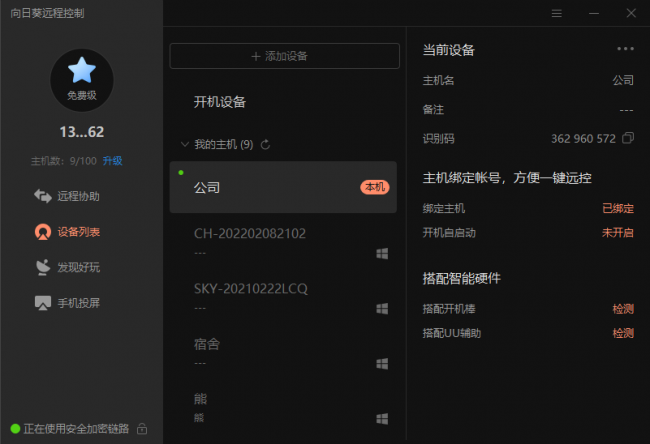Click the 添加设备 button
Image resolution: width=650 pixels, height=444 pixels.
pos(284,56)
